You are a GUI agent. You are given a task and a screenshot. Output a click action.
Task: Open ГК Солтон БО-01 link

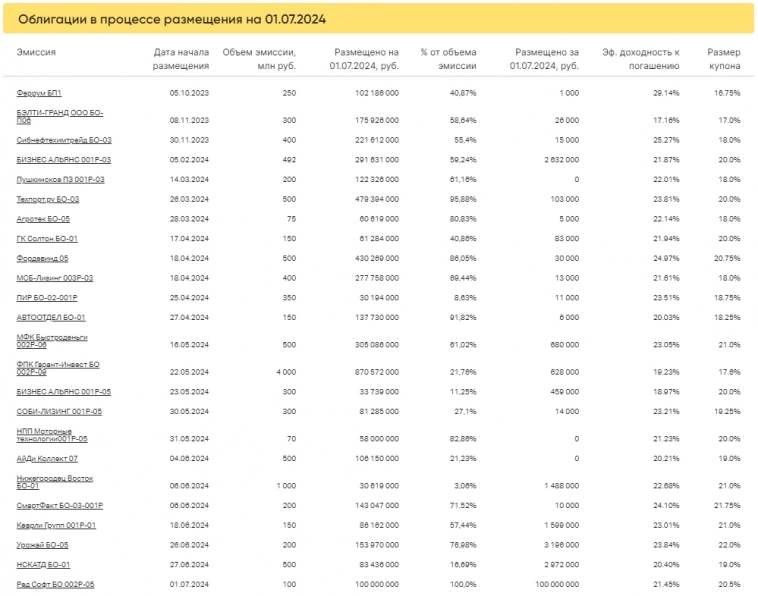(47, 239)
